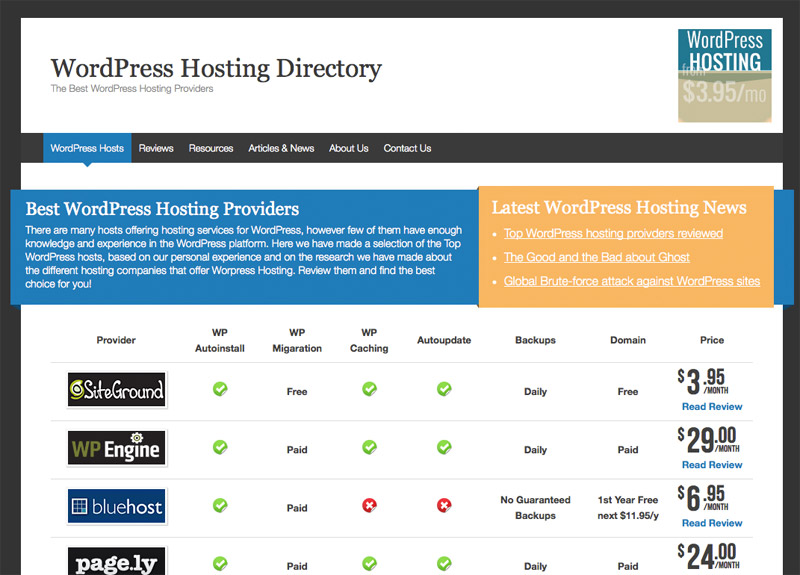Click WP Engine's 'Daily' backups cell
Image resolution: width=800 pixels, height=575 pixels.
point(535,450)
